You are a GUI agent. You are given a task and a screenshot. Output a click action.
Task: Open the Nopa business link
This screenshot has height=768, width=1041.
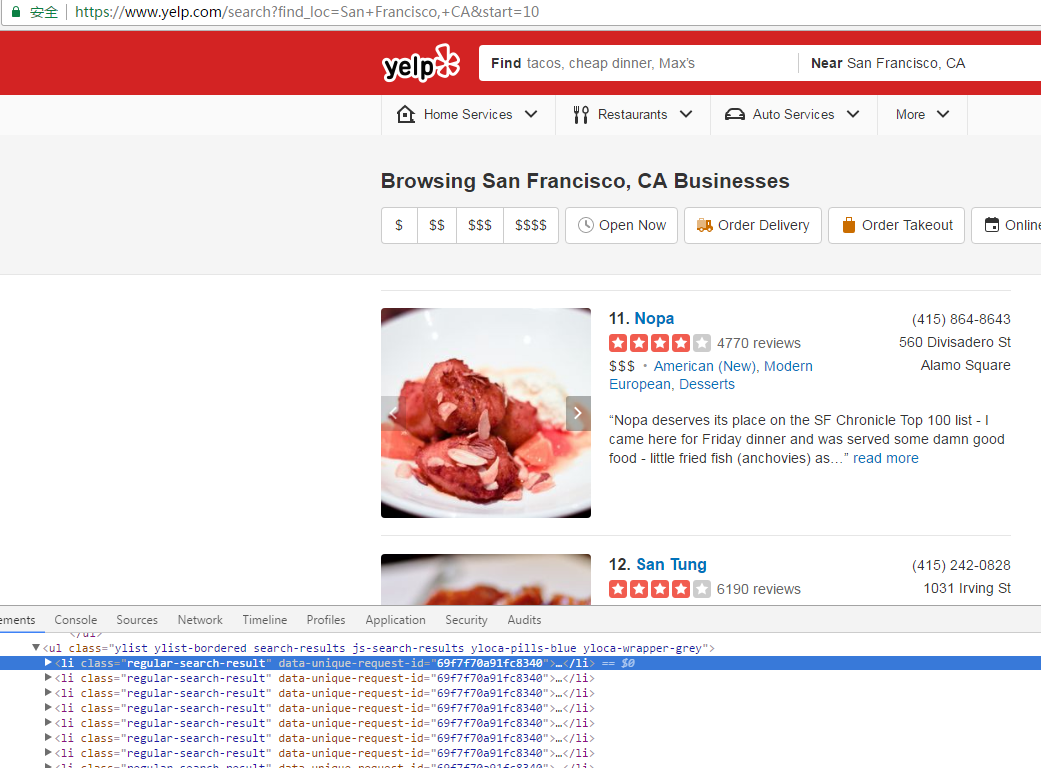point(654,319)
